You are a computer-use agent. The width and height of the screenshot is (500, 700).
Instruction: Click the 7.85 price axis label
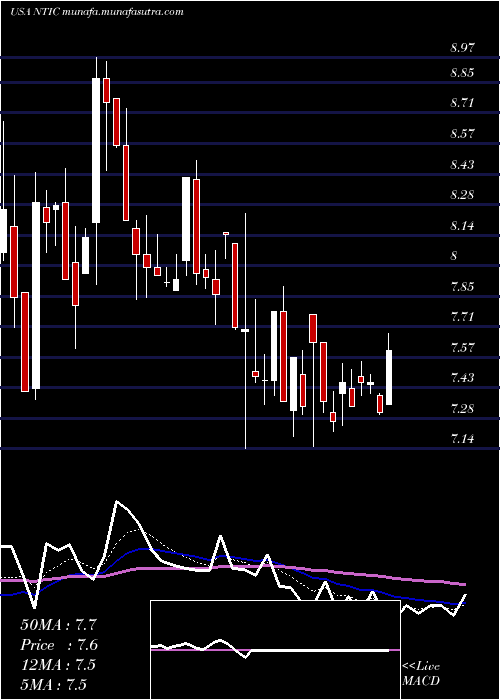463,287
